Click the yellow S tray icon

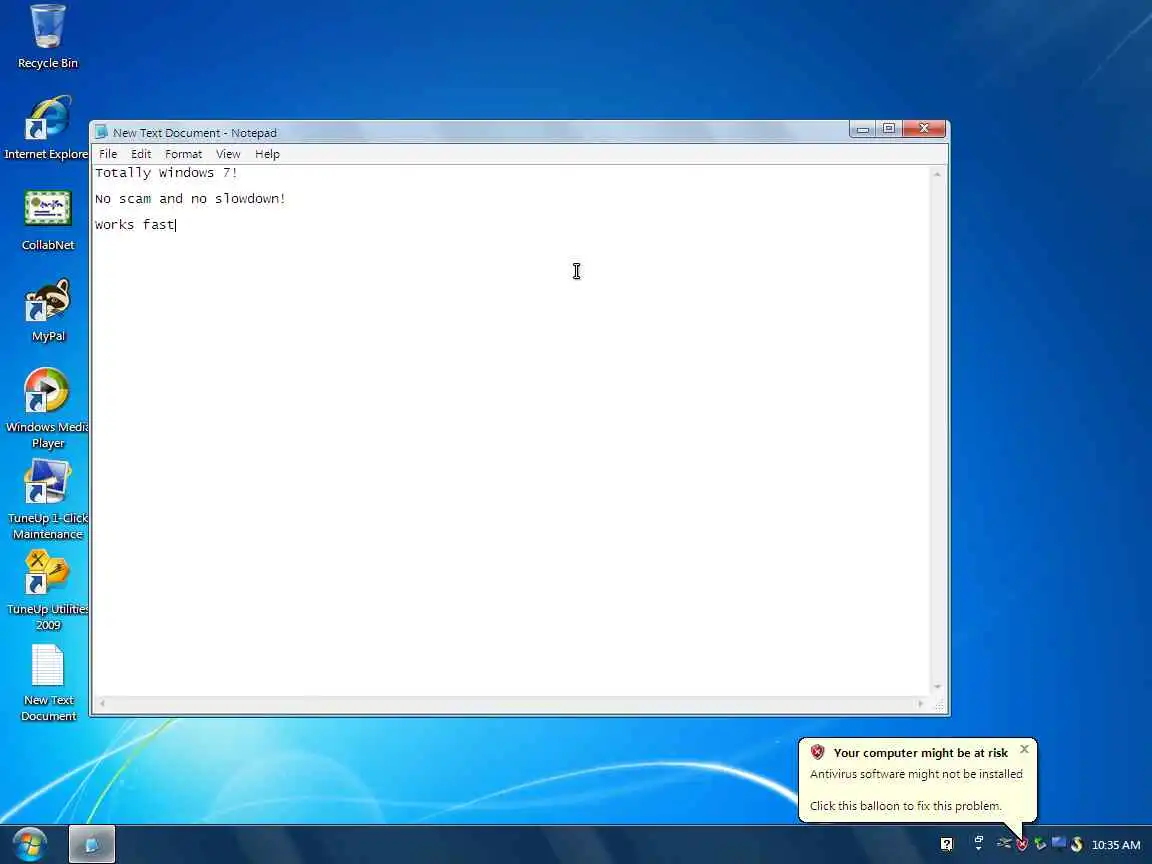1077,844
